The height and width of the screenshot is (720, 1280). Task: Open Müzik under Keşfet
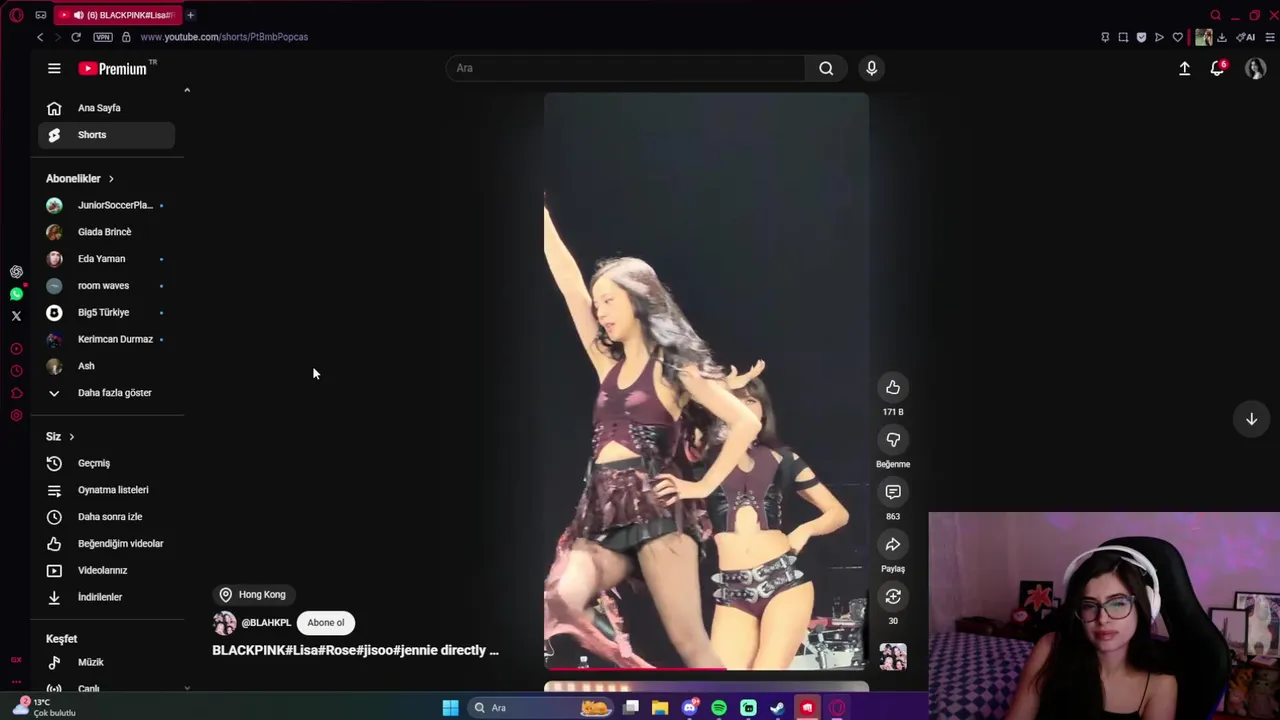click(x=106, y=662)
